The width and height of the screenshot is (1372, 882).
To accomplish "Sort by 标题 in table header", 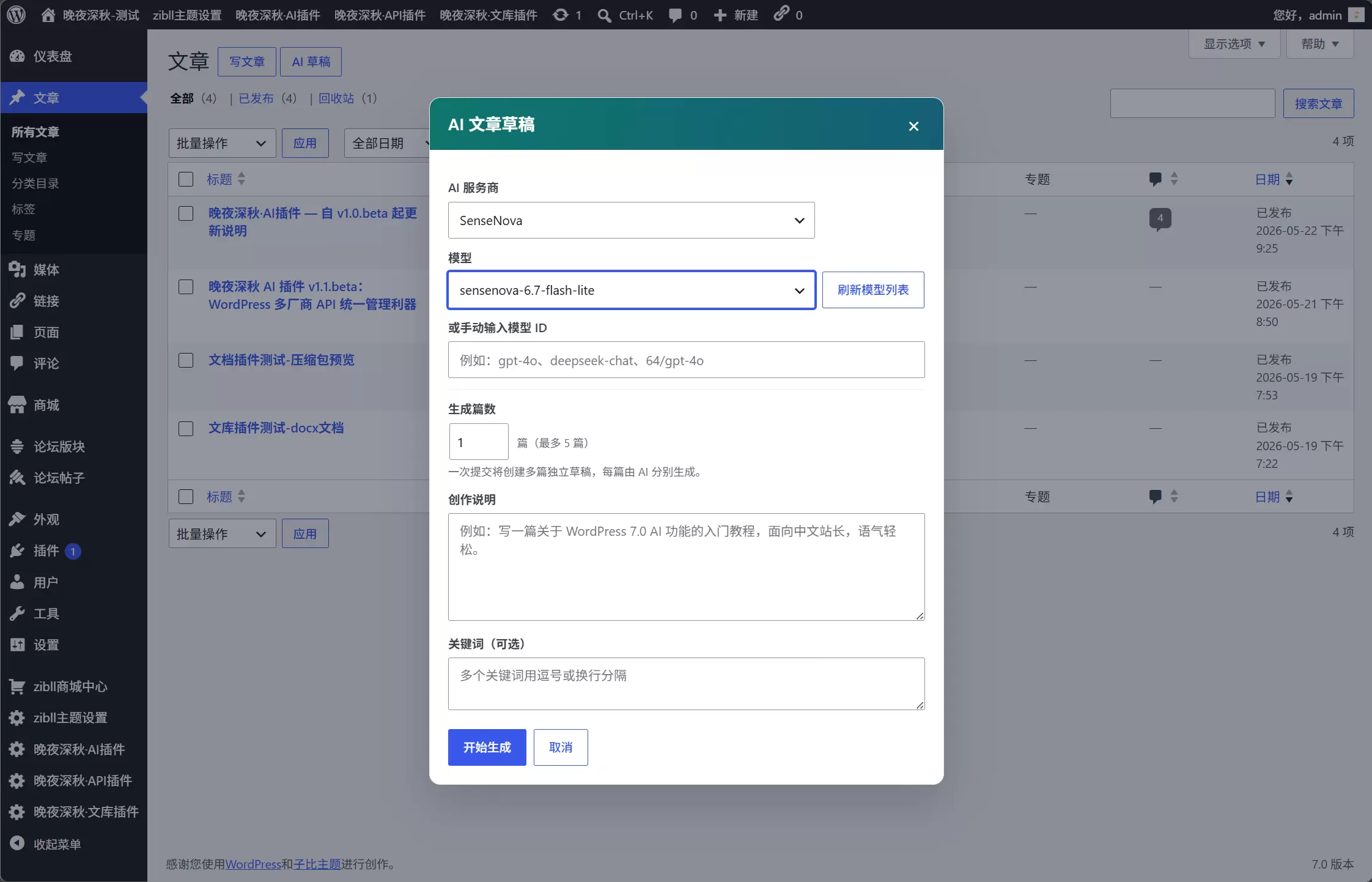I will tap(226, 179).
